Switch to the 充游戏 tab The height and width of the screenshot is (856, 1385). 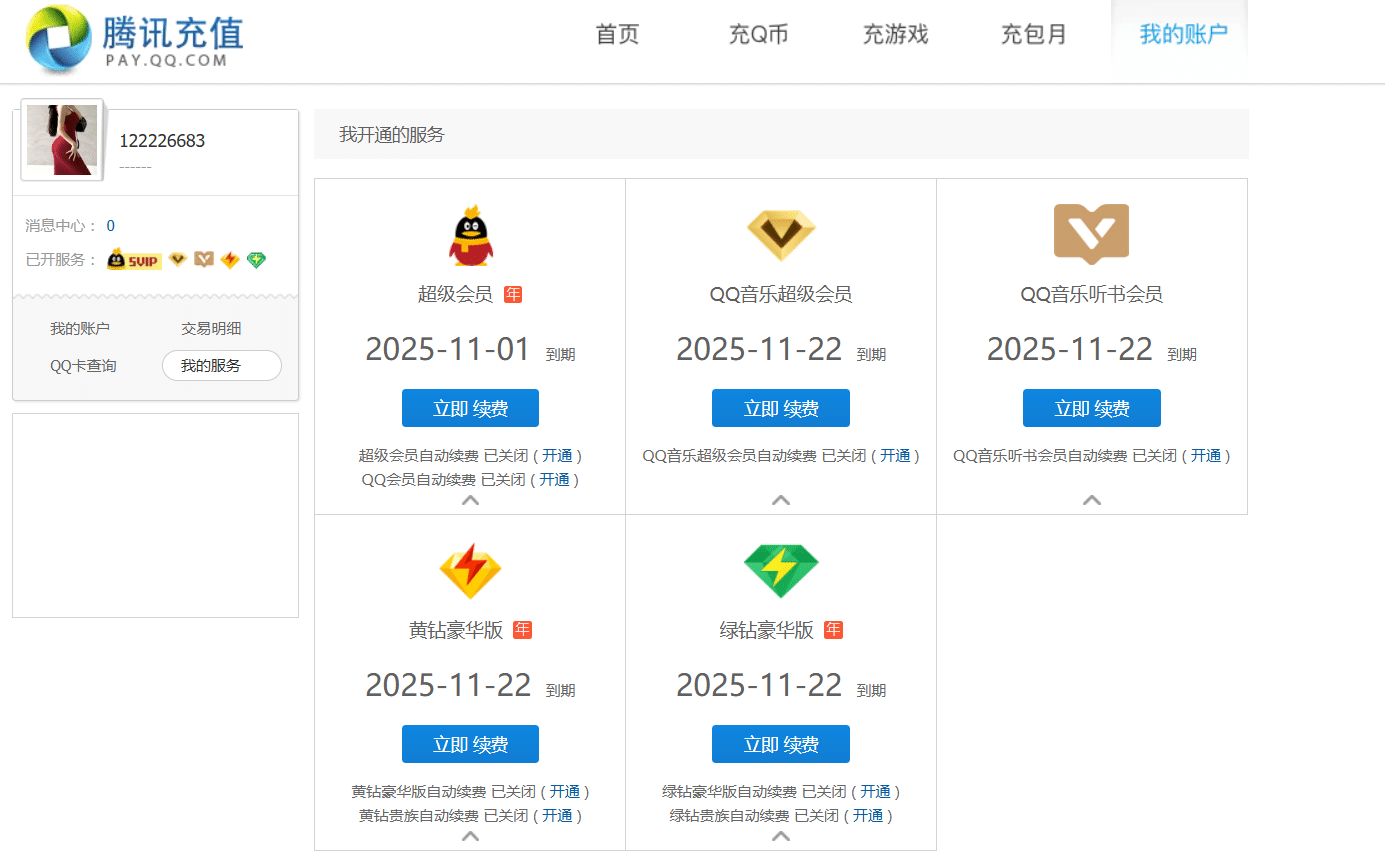tap(896, 35)
